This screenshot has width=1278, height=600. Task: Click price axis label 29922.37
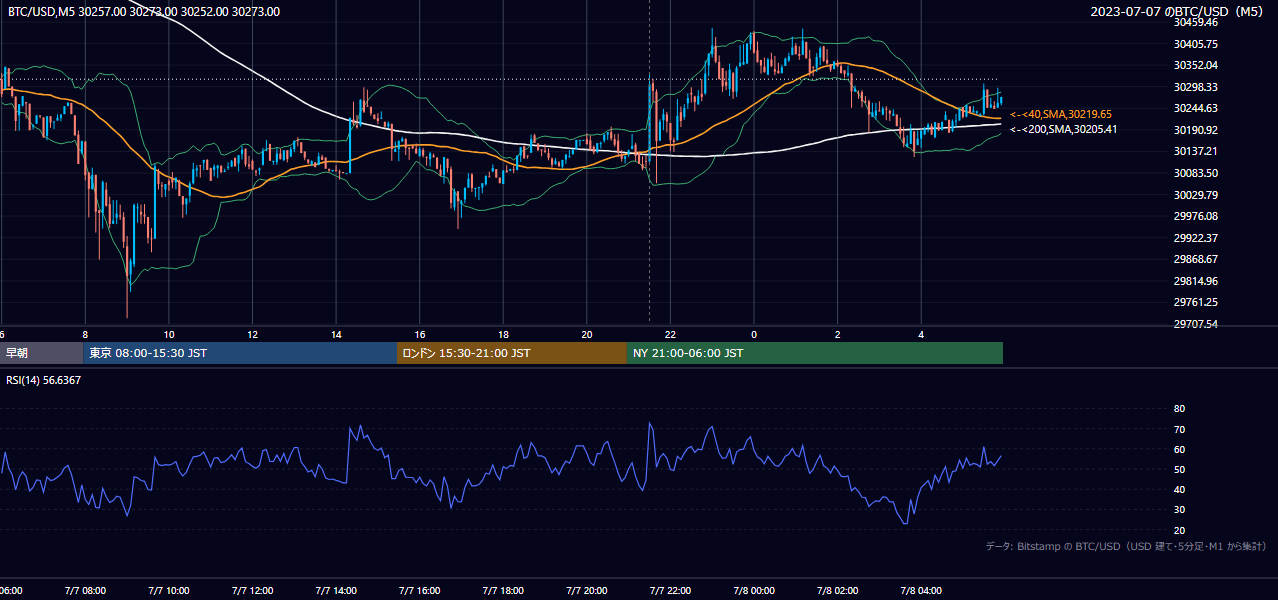(x=1195, y=238)
